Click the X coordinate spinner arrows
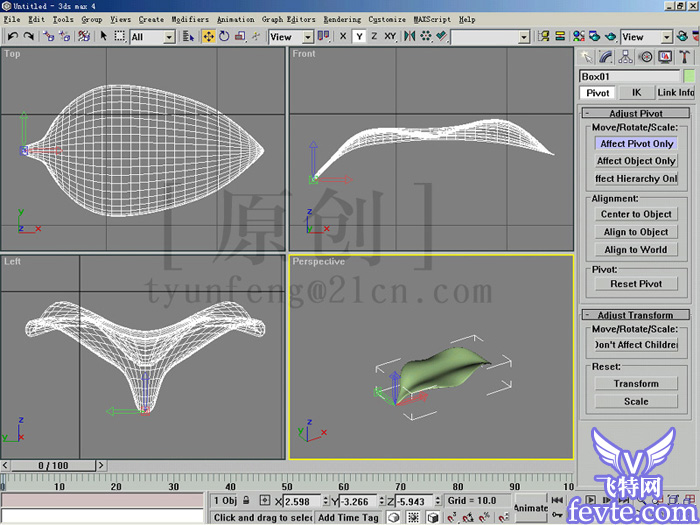Viewport: 700px width, 525px height. pyautogui.click(x=325, y=501)
